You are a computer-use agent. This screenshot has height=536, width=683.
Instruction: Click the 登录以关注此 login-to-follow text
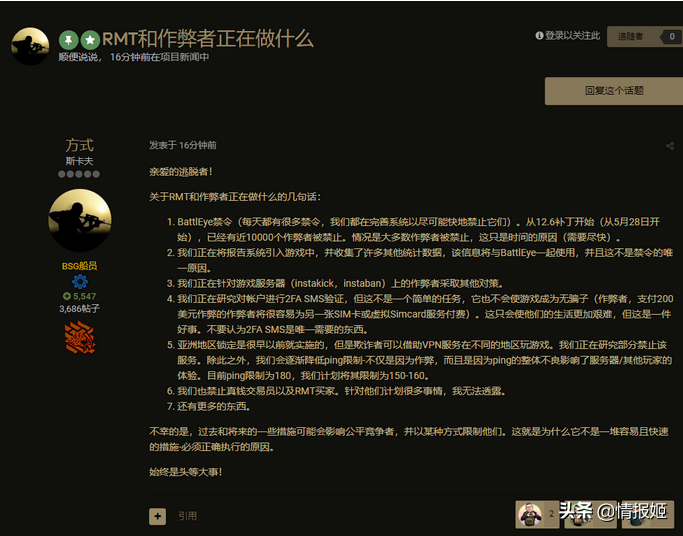[x=572, y=36]
